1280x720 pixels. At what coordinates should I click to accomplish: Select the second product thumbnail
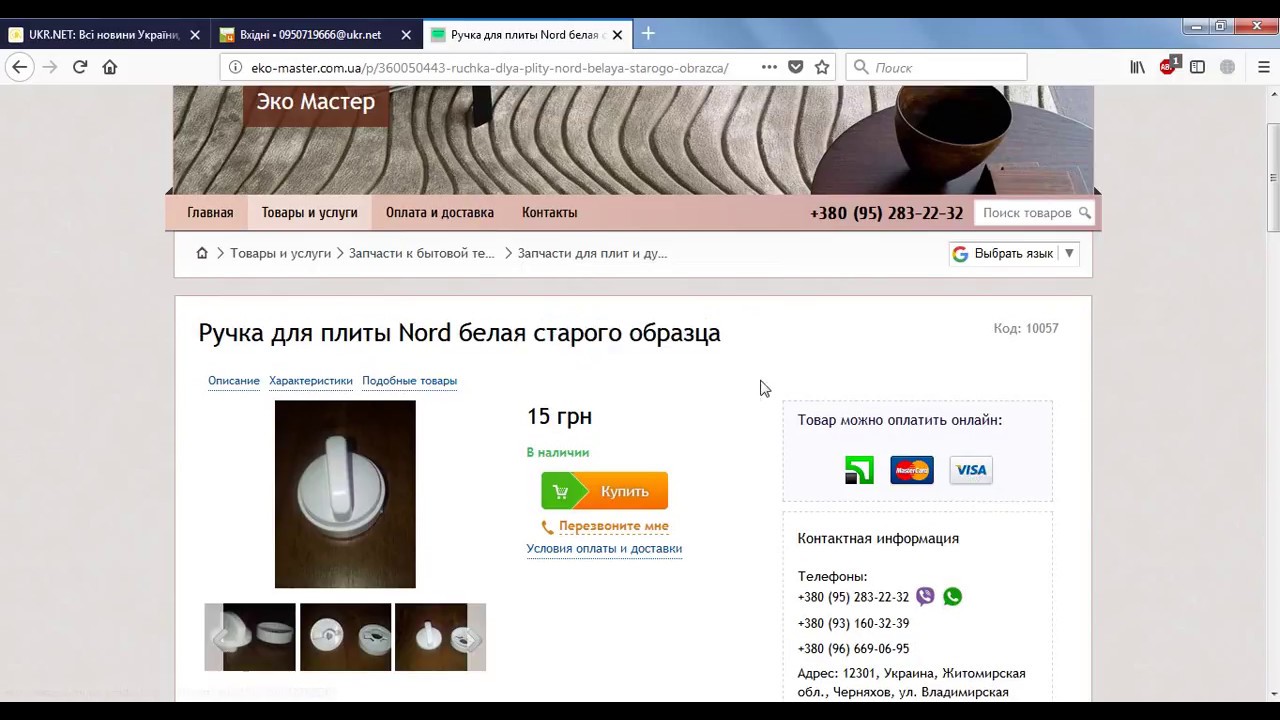click(345, 637)
